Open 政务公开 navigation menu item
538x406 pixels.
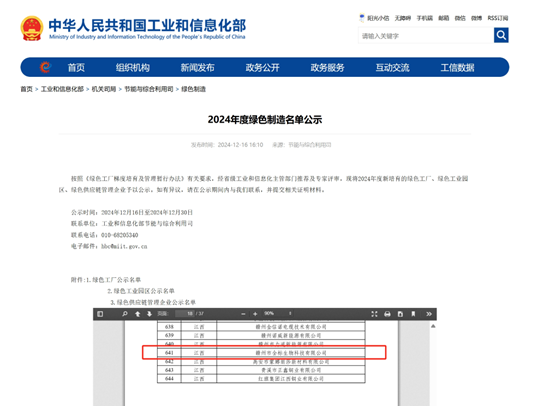click(x=262, y=68)
